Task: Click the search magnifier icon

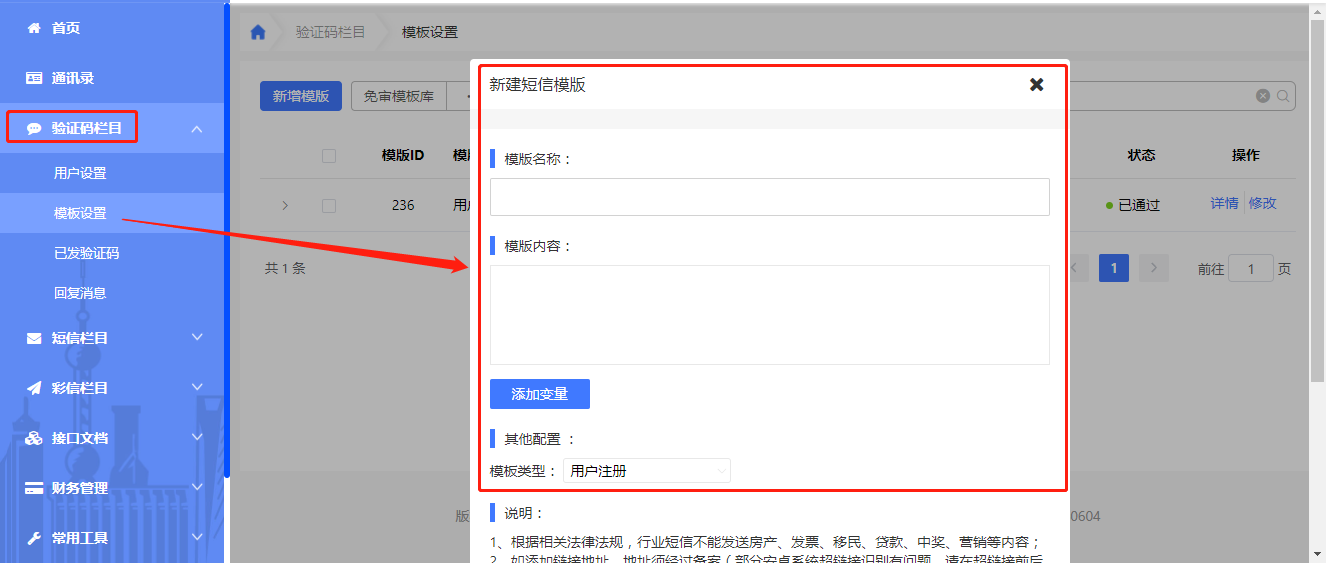Action: pos(1282,96)
